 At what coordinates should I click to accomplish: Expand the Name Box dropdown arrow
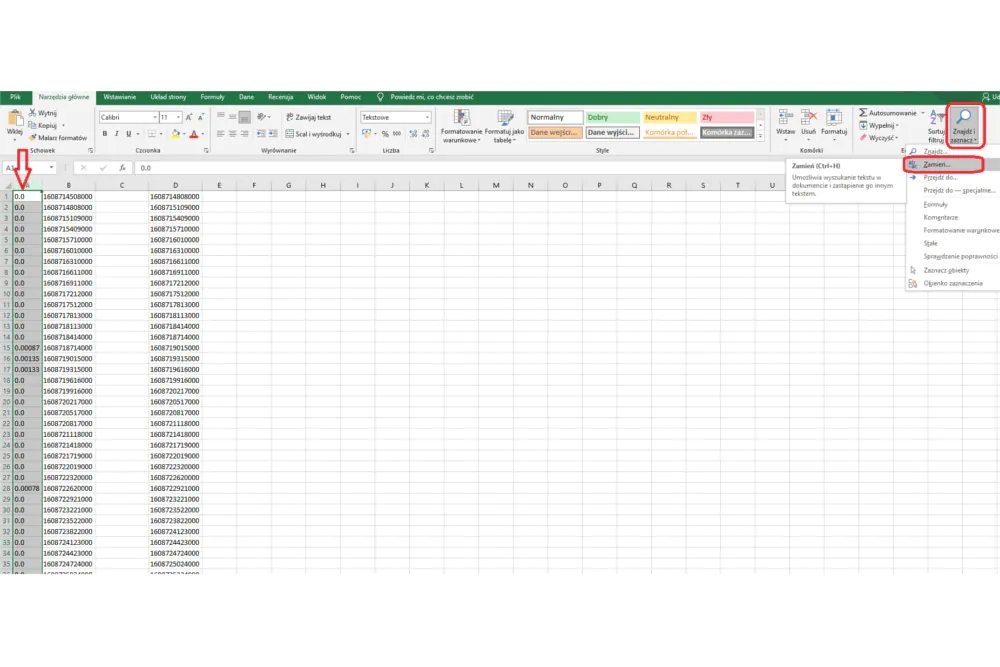(x=52, y=168)
